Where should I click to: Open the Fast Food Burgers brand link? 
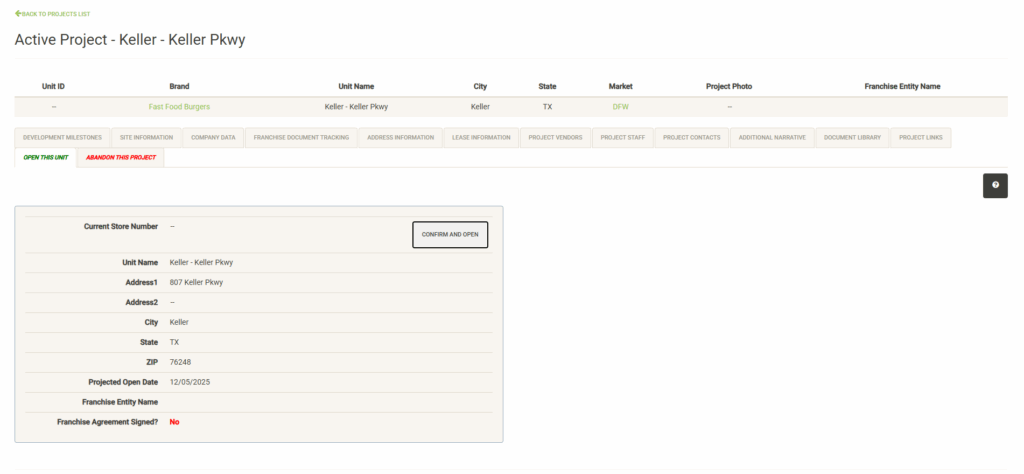tap(179, 106)
